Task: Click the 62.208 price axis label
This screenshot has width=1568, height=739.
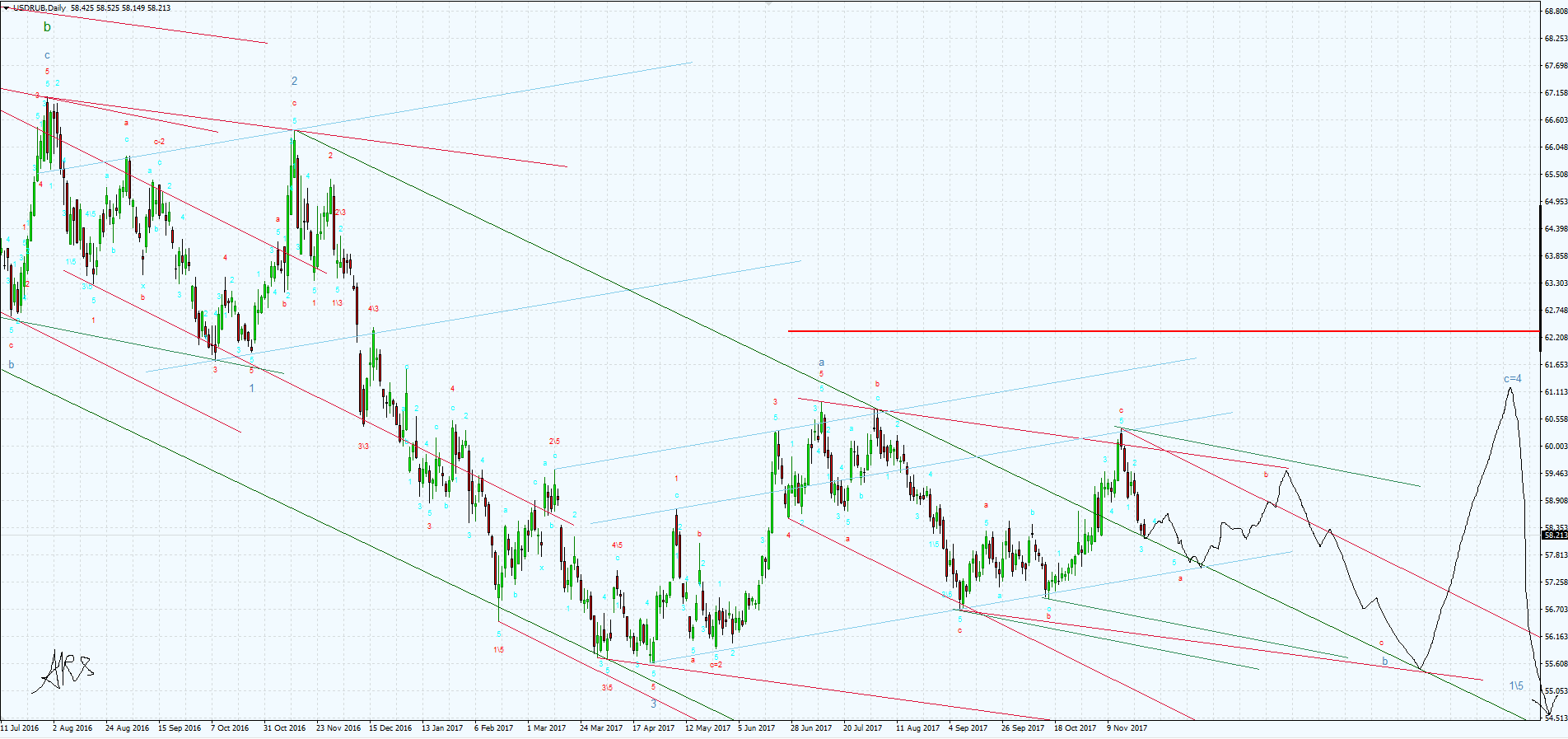Action: click(x=1556, y=338)
